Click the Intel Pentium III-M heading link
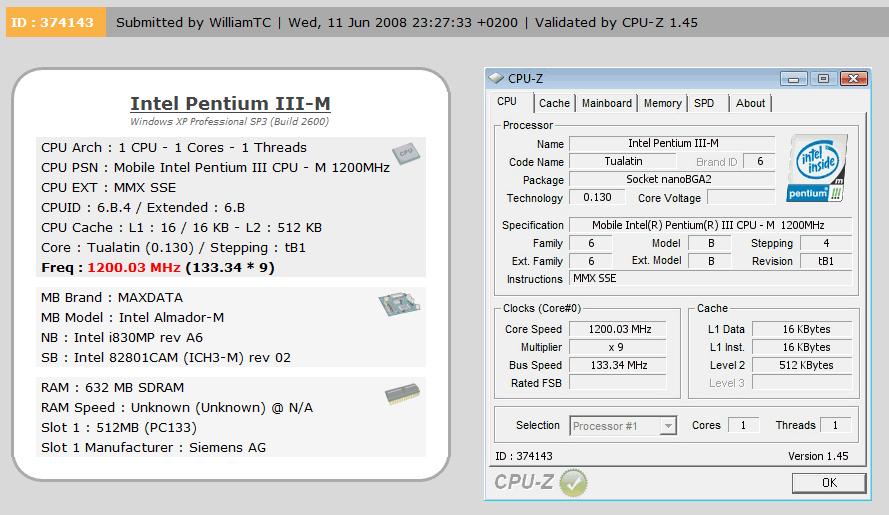The width and height of the screenshot is (889, 515). click(x=230, y=103)
